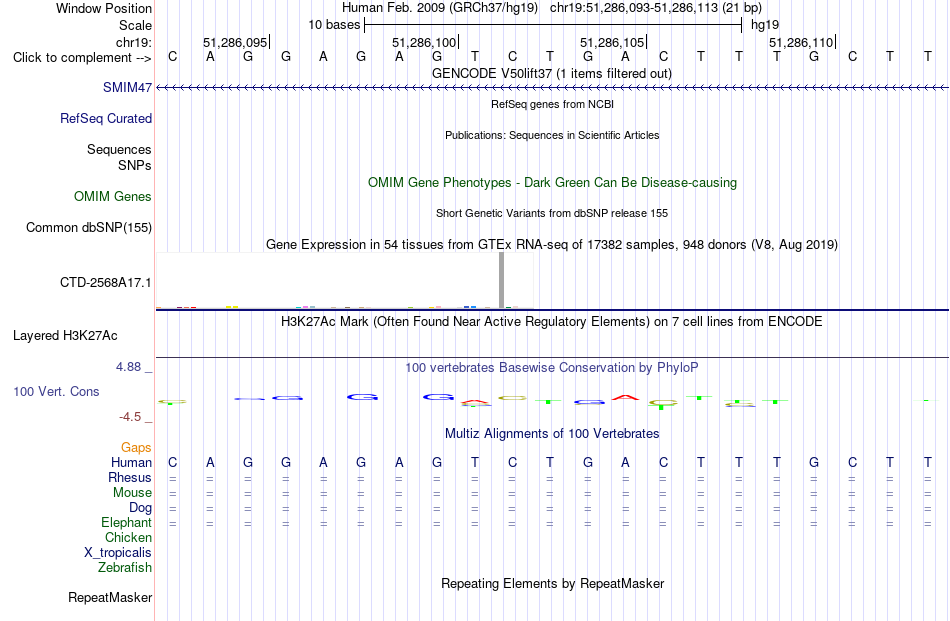Open the RefSeq Curated track label
950x621 pixels.
click(106, 118)
